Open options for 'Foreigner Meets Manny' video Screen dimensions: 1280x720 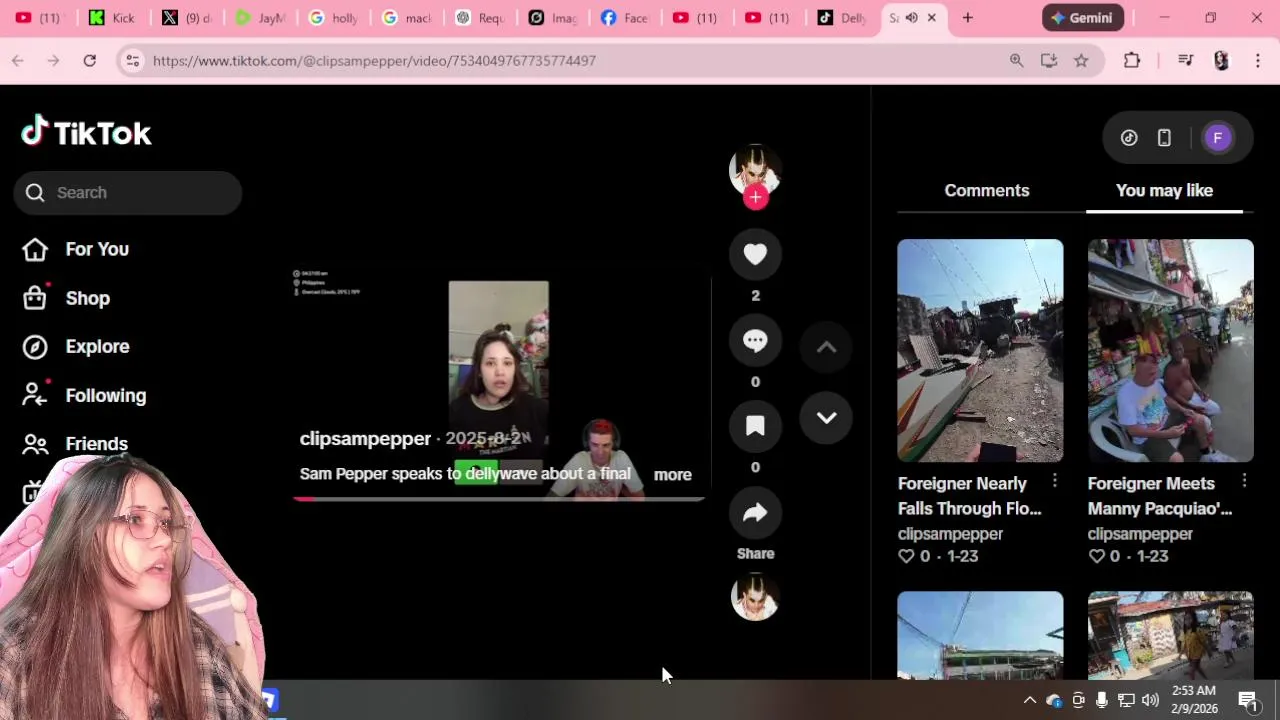[x=1244, y=482]
